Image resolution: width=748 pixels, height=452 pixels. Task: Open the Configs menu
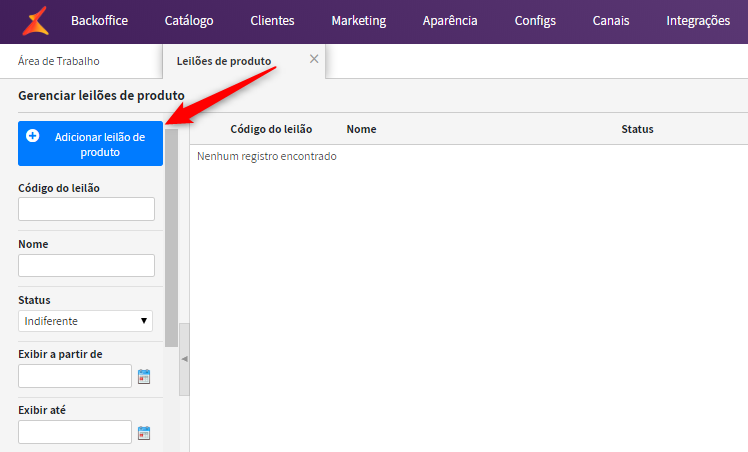pos(535,21)
